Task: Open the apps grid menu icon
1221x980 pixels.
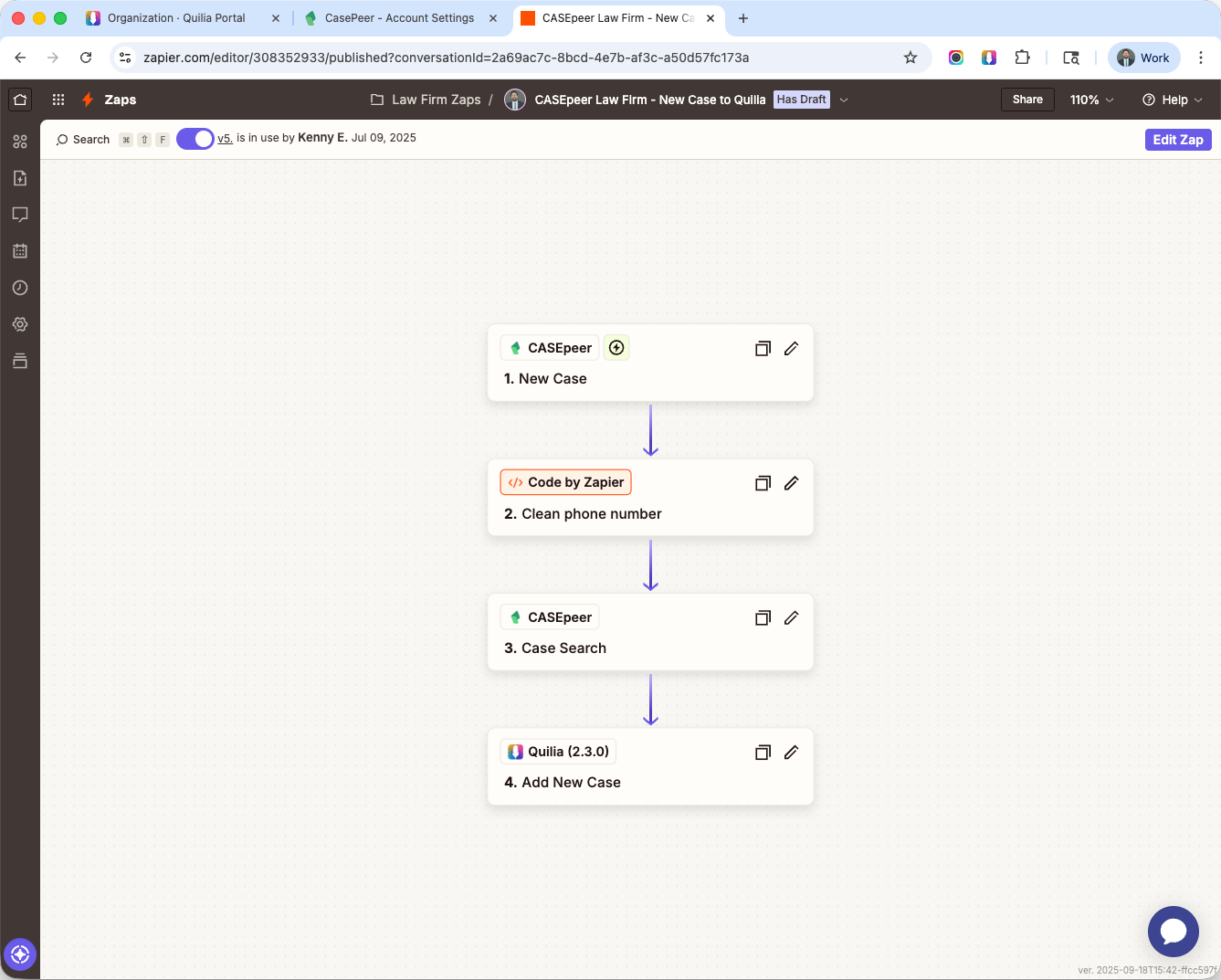Action: click(x=58, y=100)
